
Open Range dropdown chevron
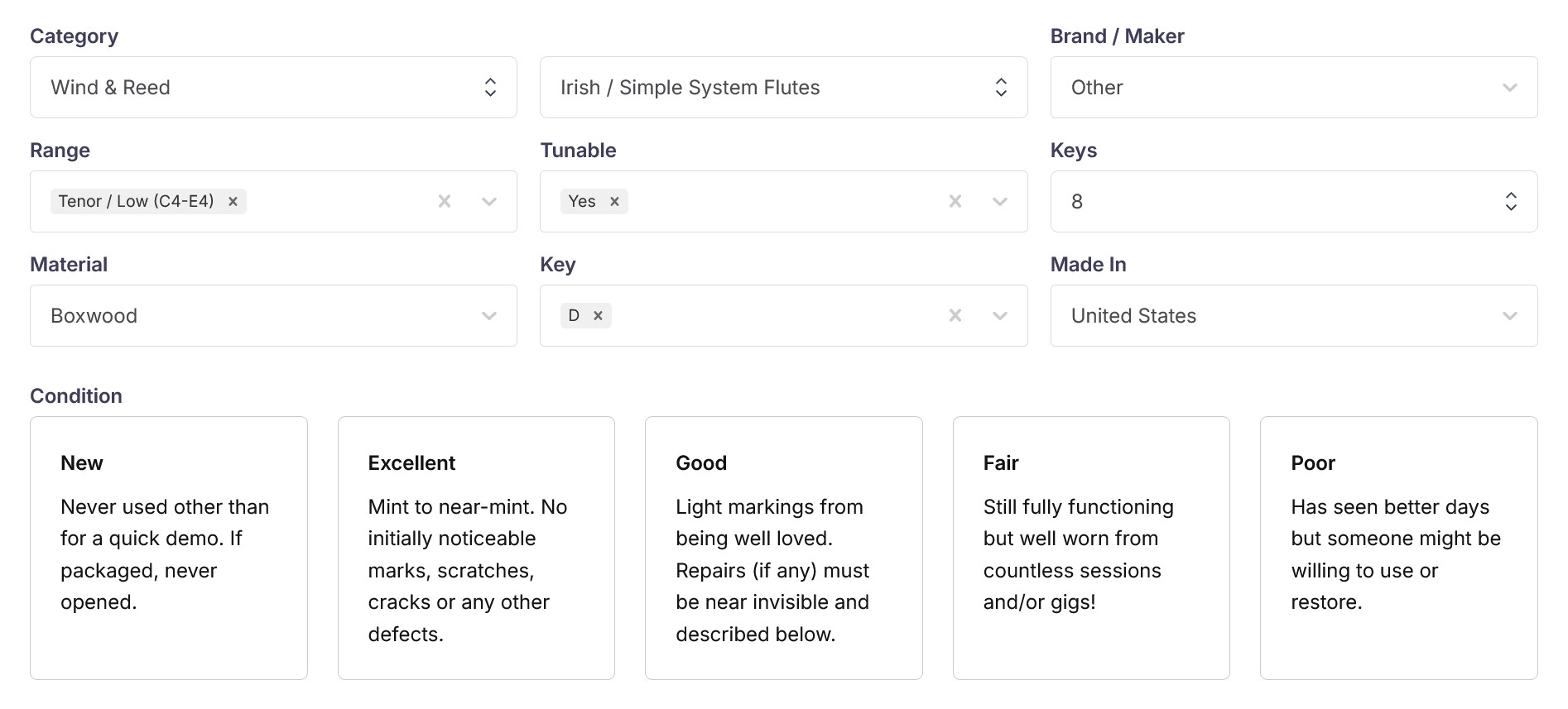pos(489,202)
